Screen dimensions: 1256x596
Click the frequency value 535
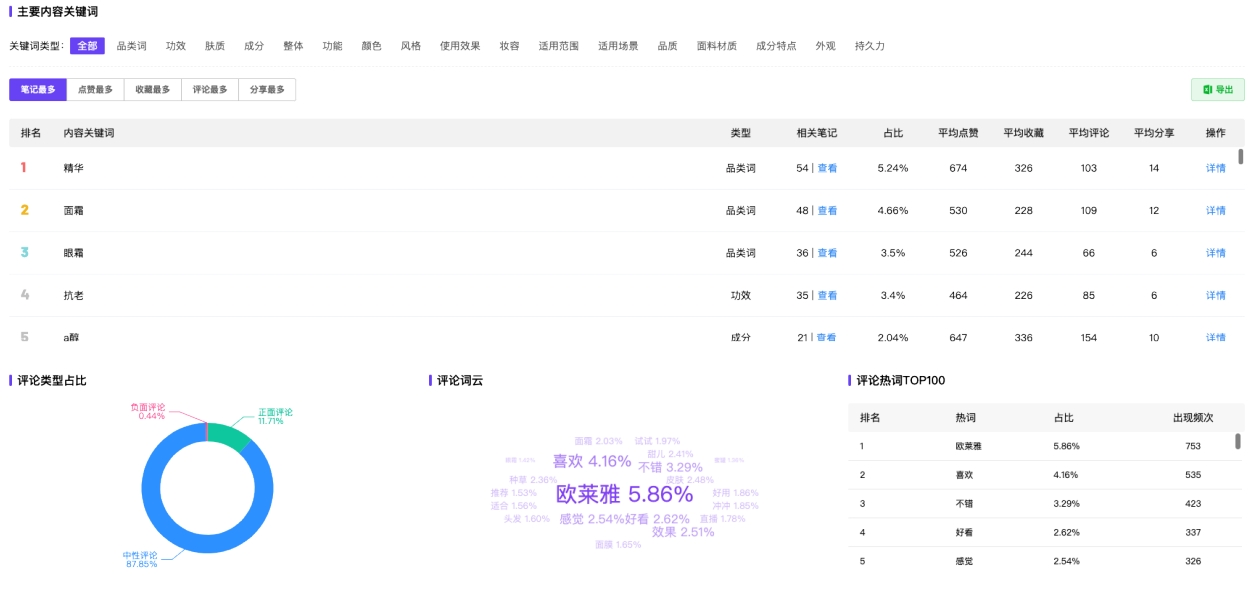point(1192,475)
